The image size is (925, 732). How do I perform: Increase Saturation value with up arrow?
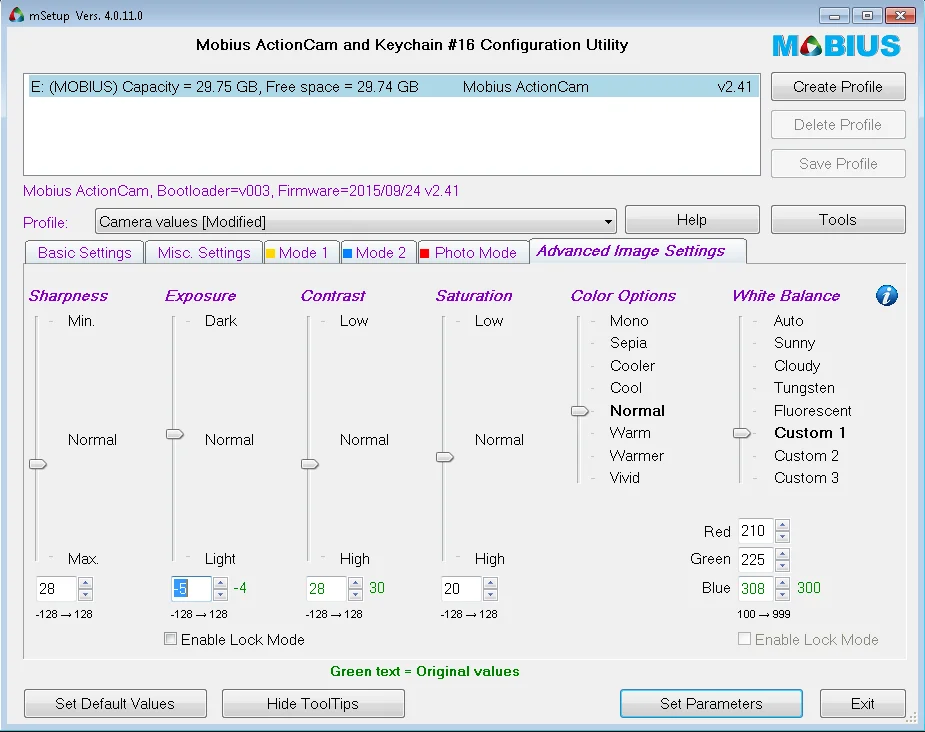click(490, 582)
